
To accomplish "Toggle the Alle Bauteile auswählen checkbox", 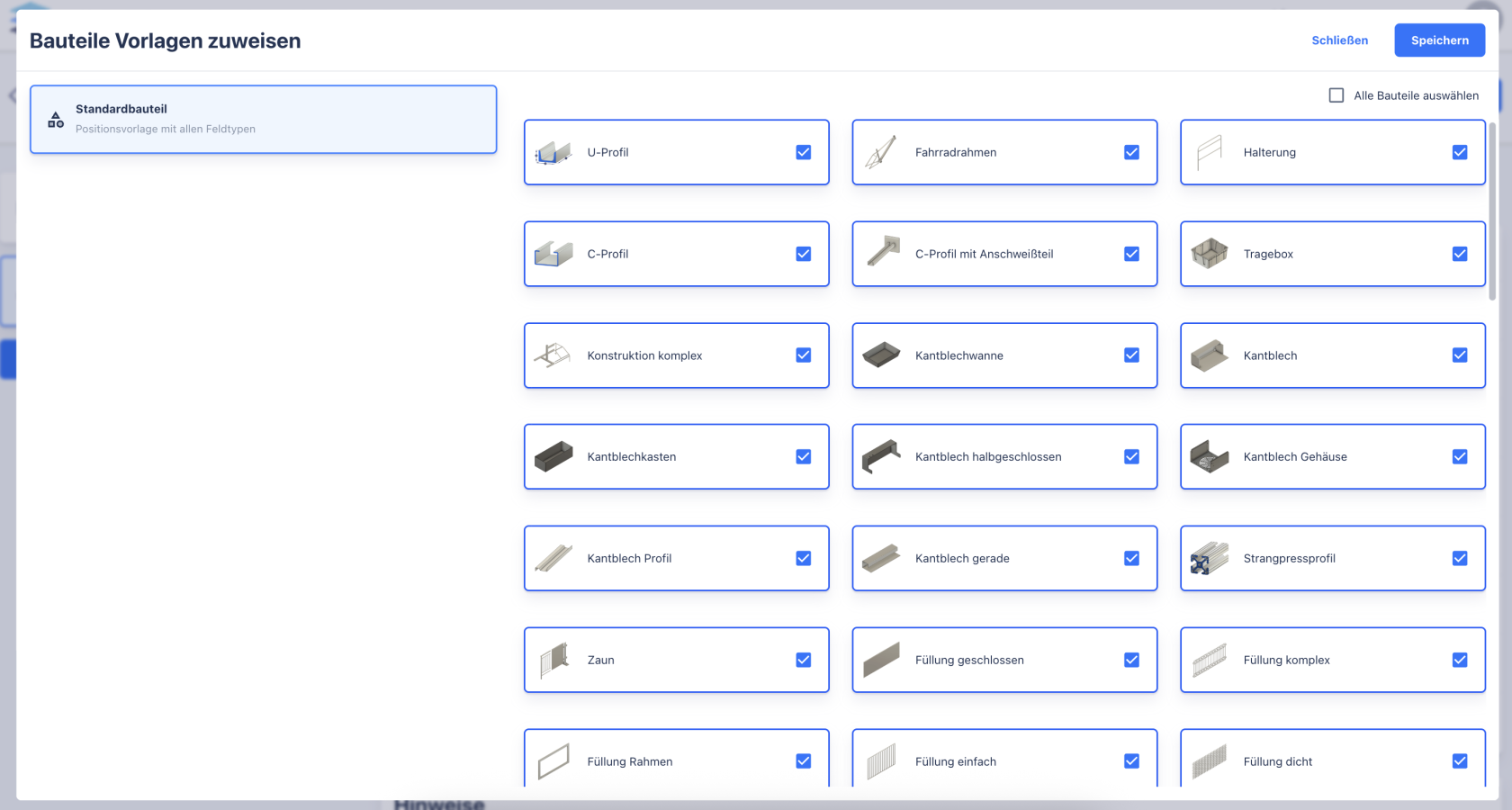I will point(1336,94).
